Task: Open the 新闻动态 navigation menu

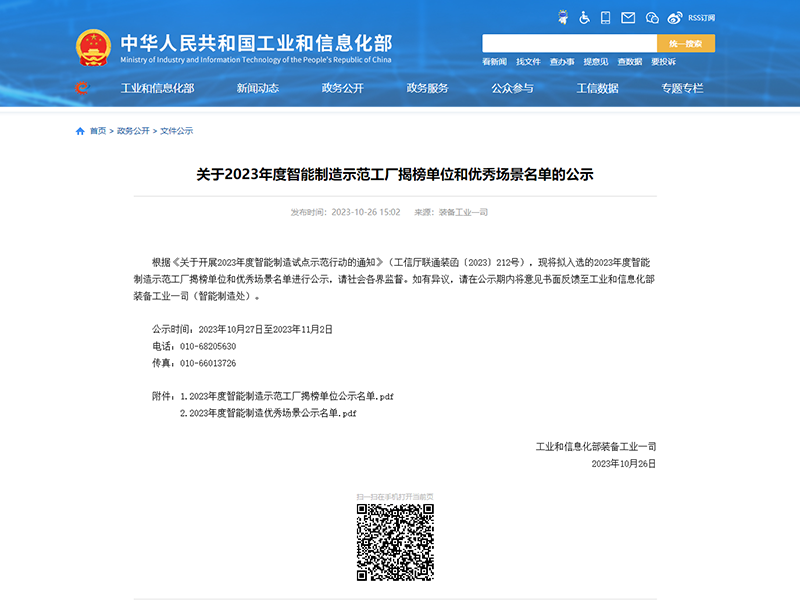Action: (x=257, y=88)
